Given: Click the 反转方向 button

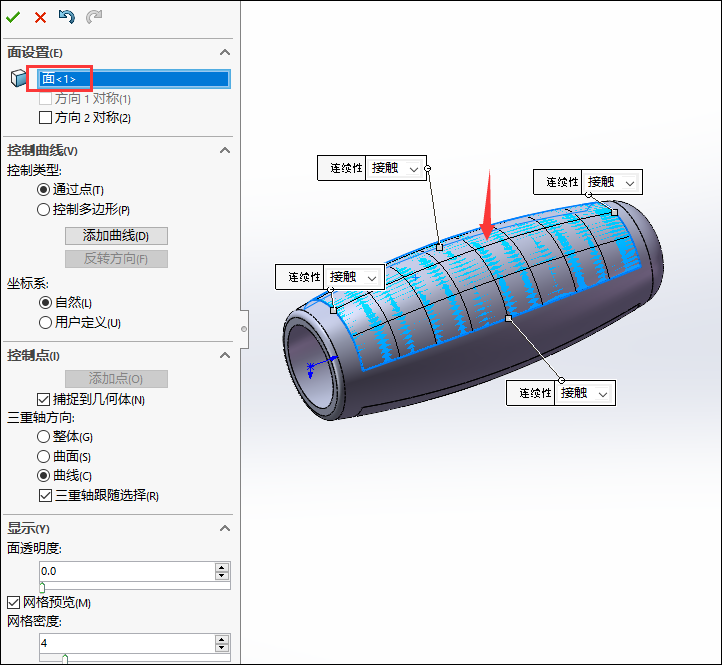Looking at the screenshot, I should point(116,259).
